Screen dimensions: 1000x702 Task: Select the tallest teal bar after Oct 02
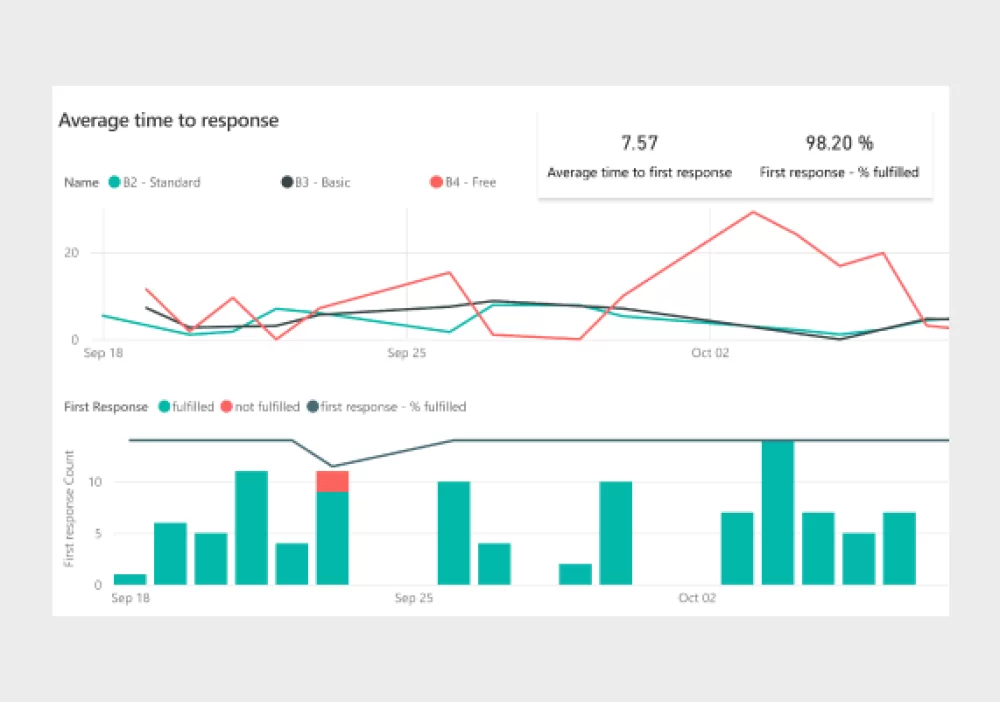click(x=777, y=512)
